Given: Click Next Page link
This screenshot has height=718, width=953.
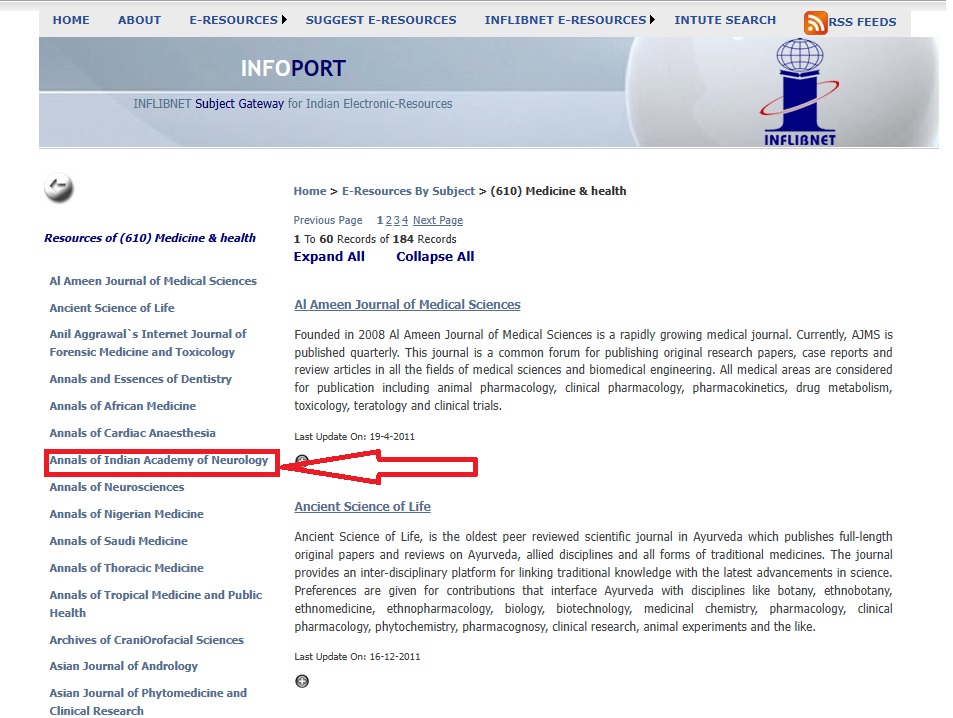Looking at the screenshot, I should click(x=438, y=220).
